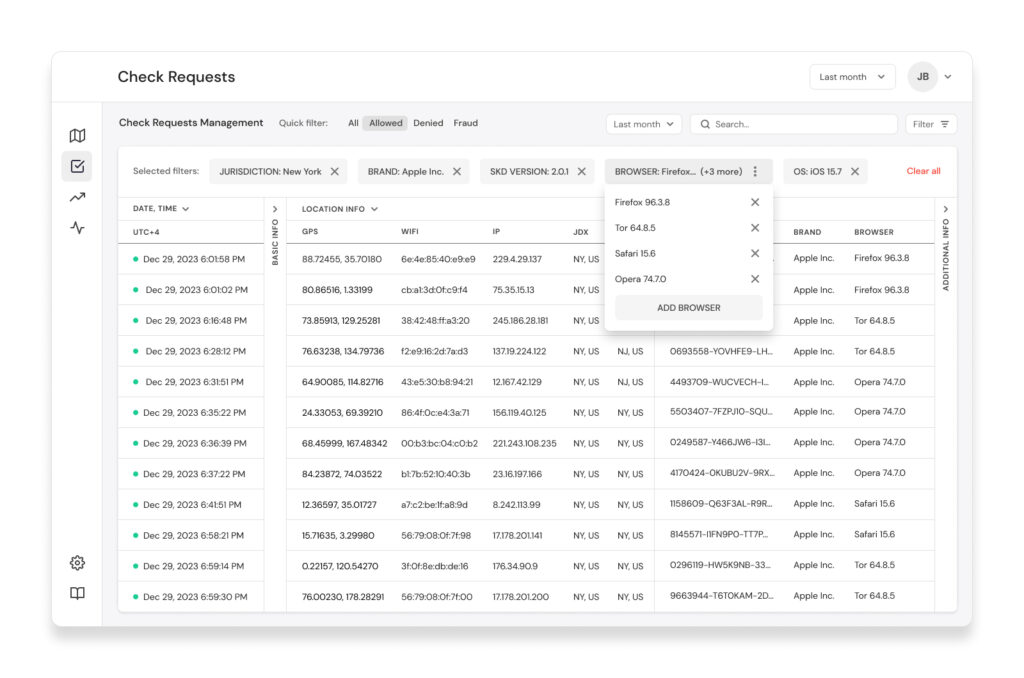Click ID 5503407-7FZPJ10-SQU...
Image resolution: width=1024 pixels, height=678 pixels.
point(721,412)
